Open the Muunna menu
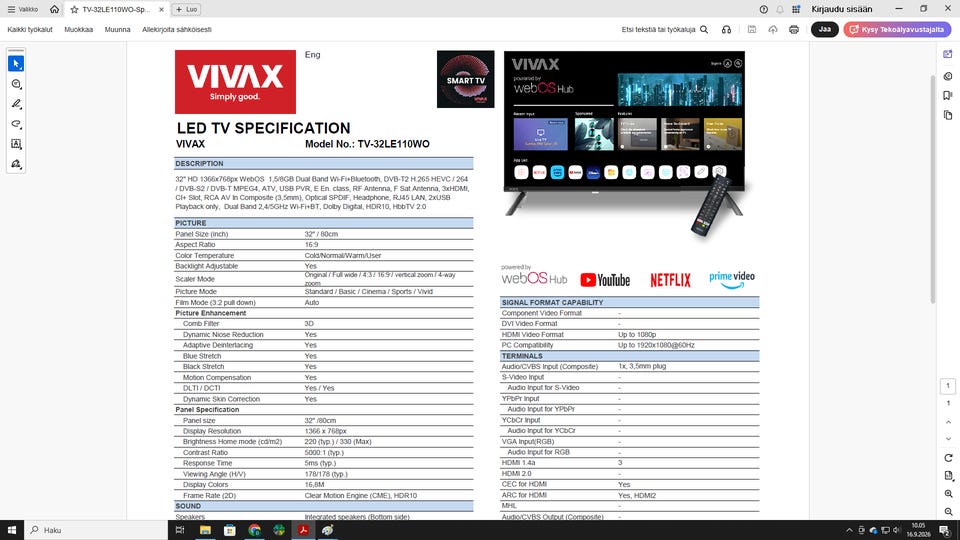This screenshot has height=540, width=960. click(x=118, y=29)
